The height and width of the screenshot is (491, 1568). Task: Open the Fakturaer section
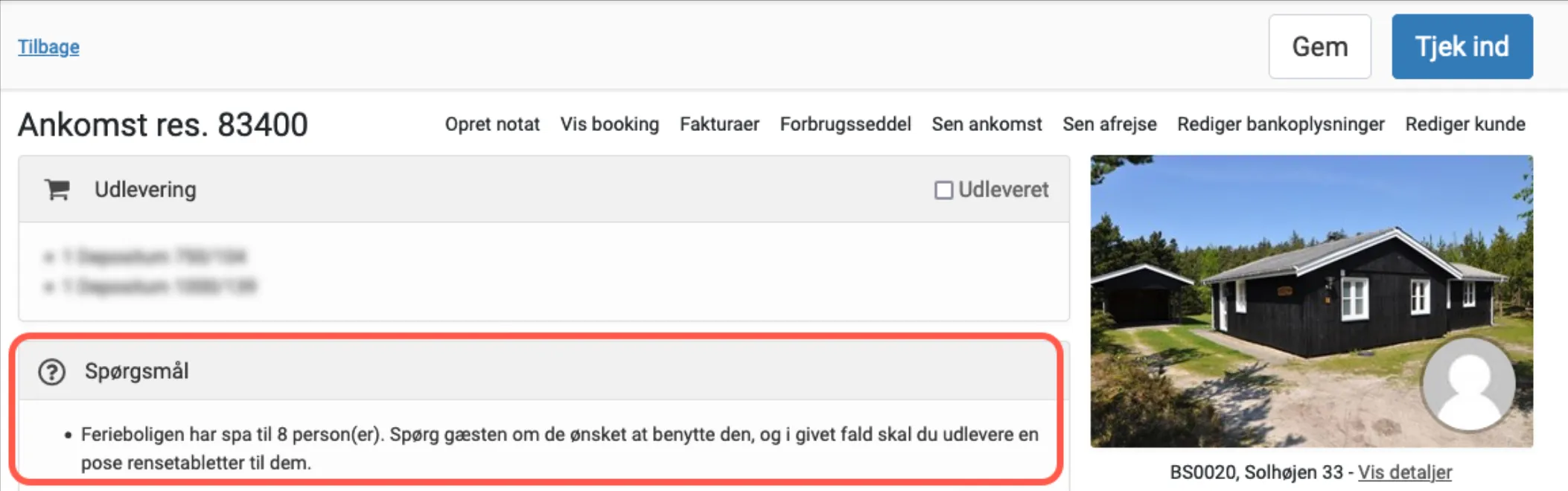tap(719, 124)
